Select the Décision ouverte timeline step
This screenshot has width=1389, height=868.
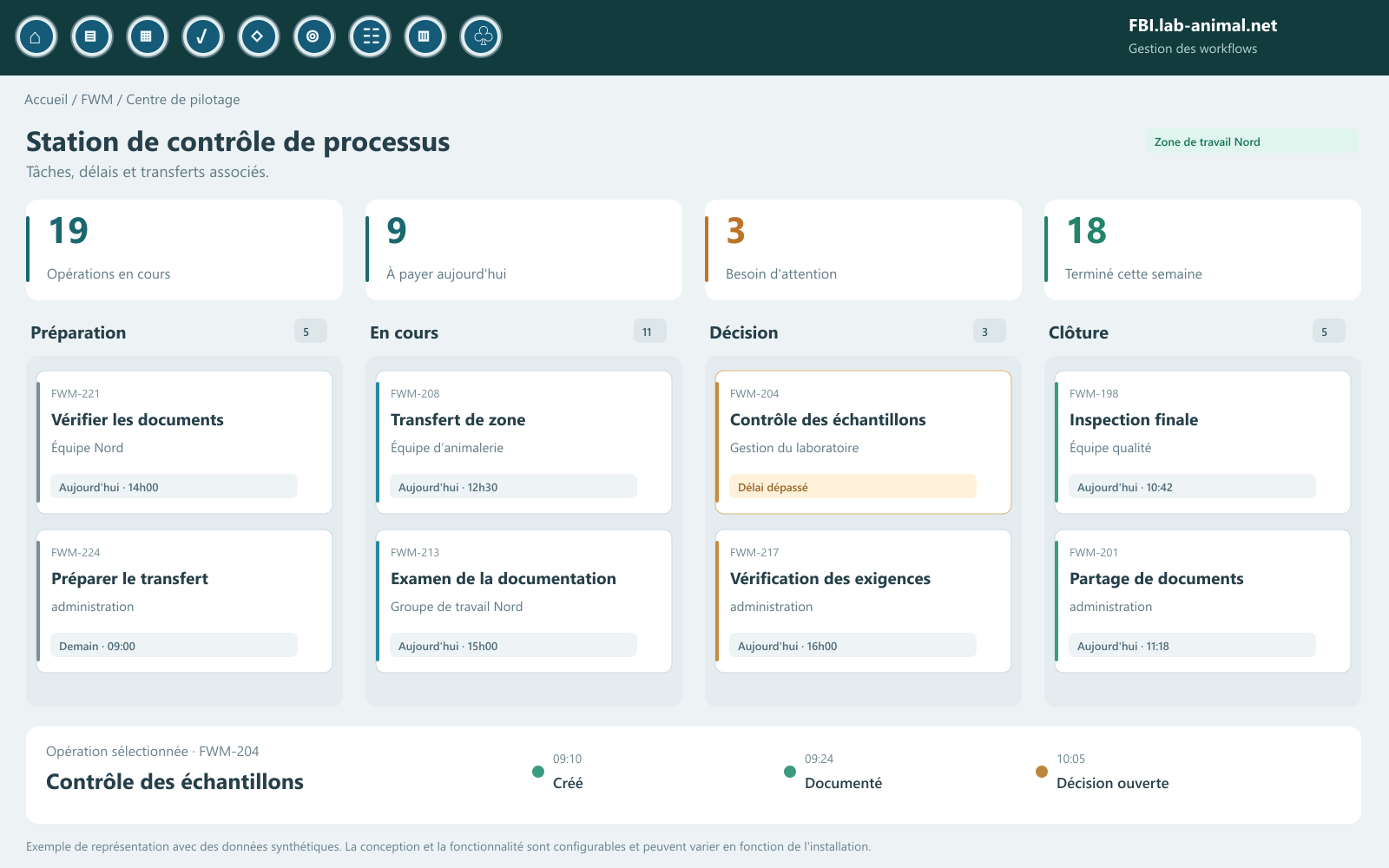[1103, 772]
